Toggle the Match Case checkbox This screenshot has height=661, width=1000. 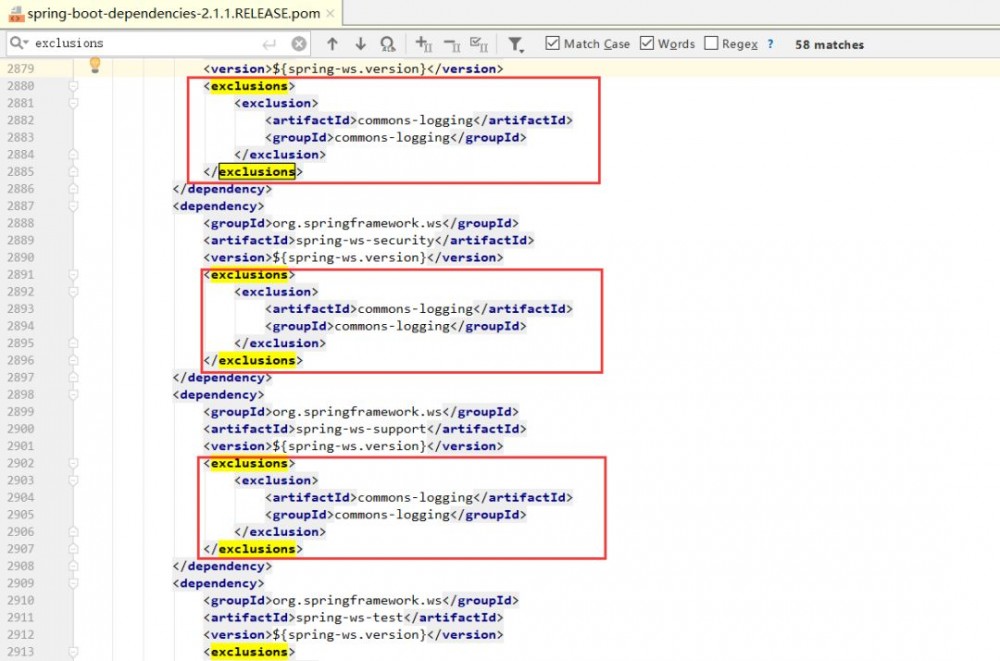point(552,43)
